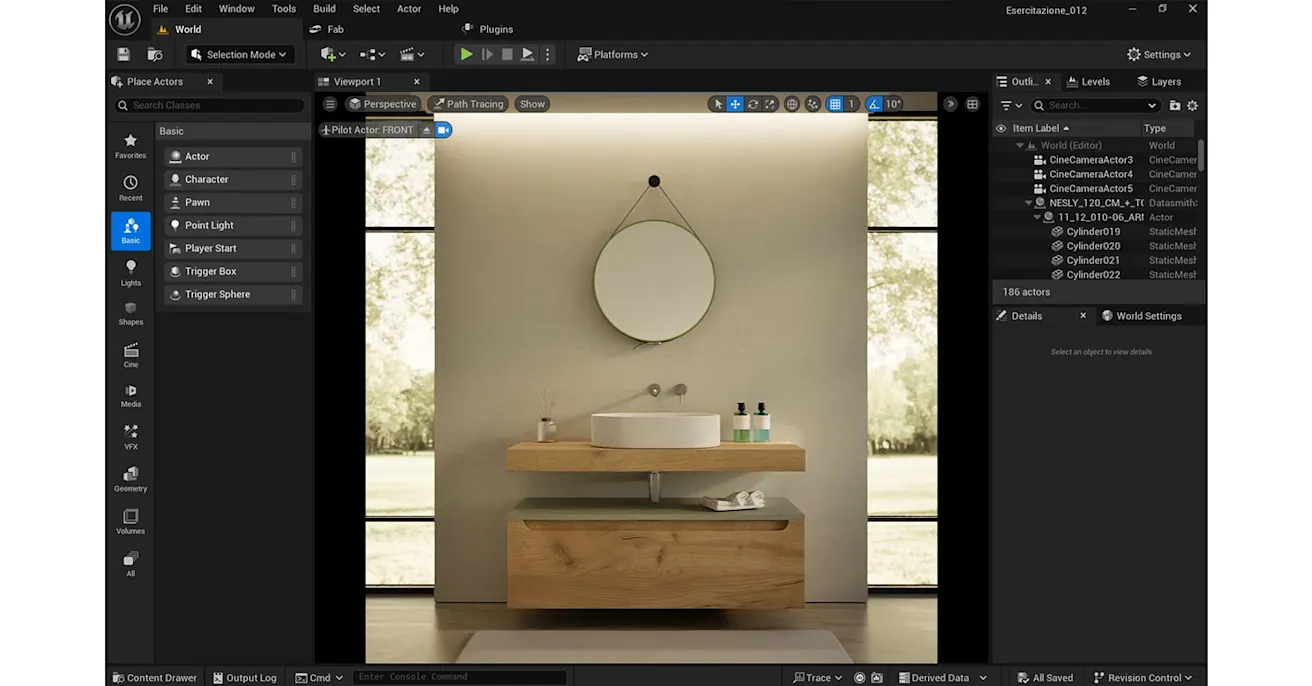Open the quick add actor dropdown

click(333, 55)
